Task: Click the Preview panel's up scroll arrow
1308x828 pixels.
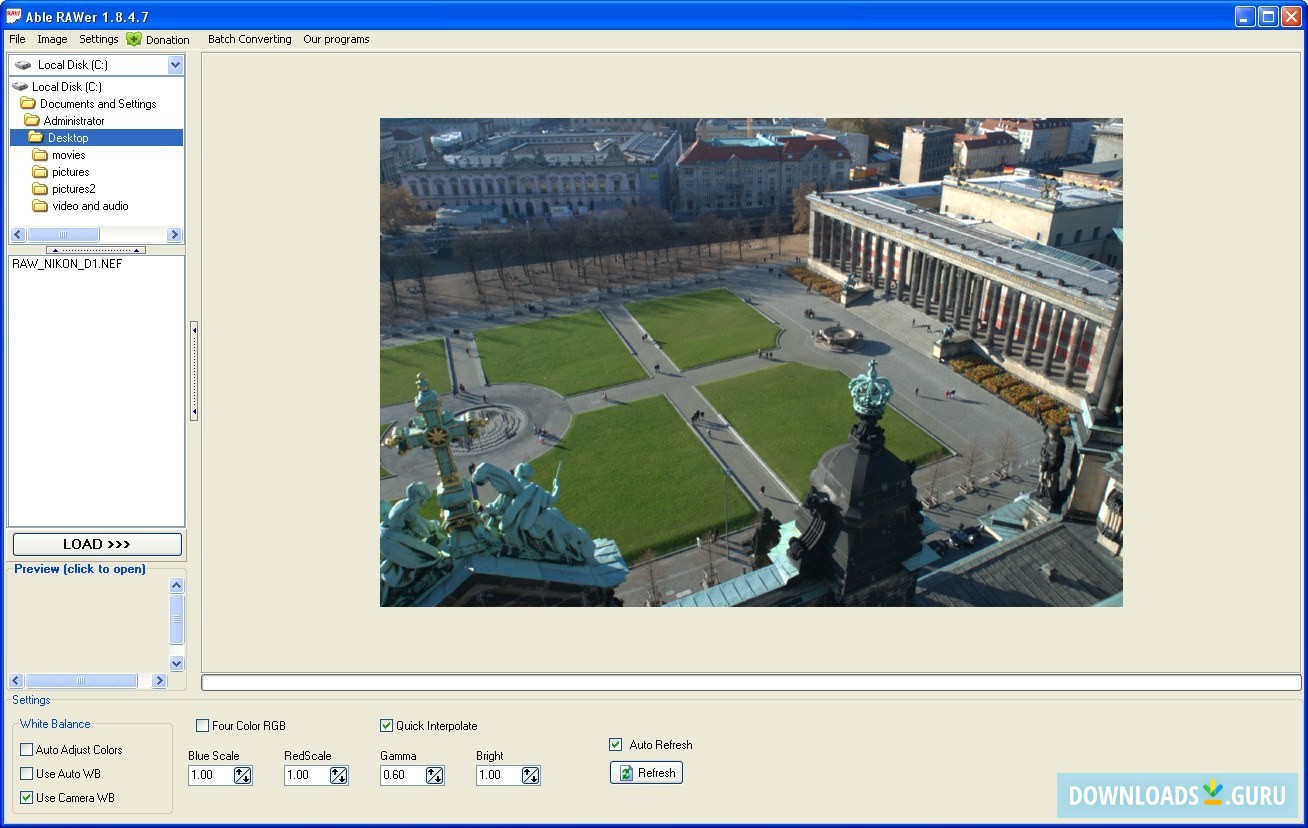Action: tap(177, 585)
